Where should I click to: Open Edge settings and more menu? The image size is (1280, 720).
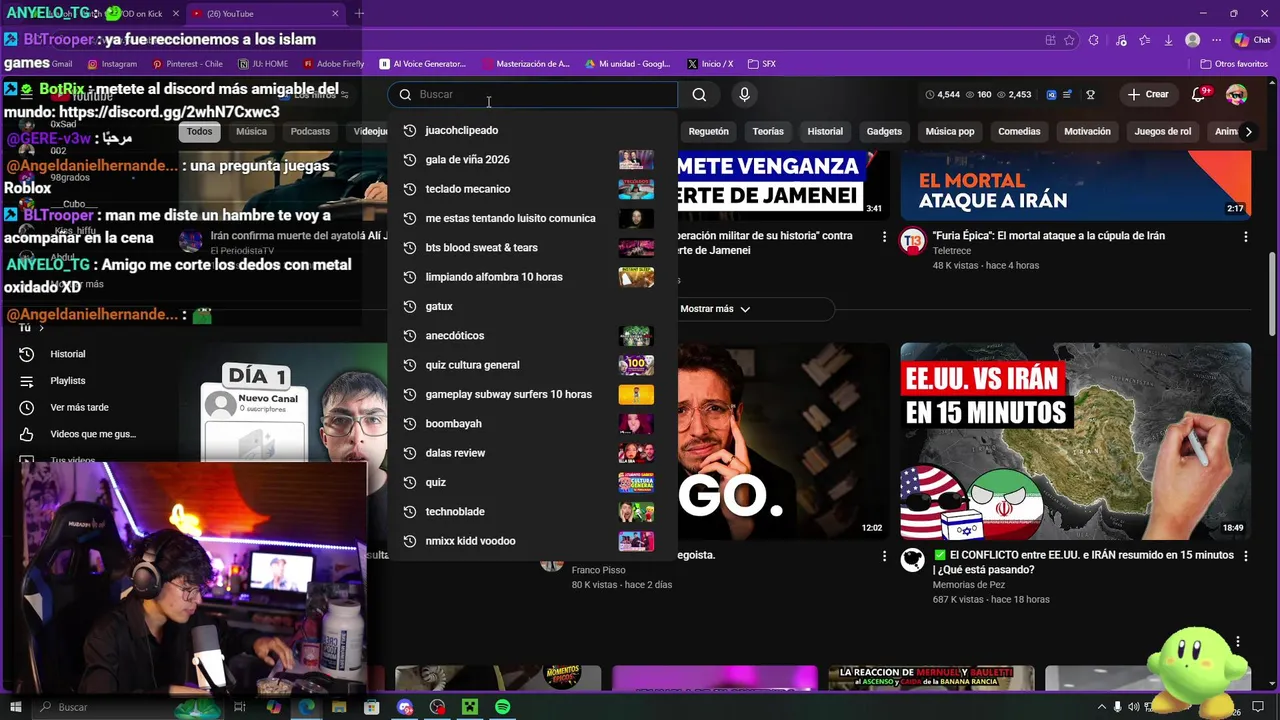coord(1216,40)
